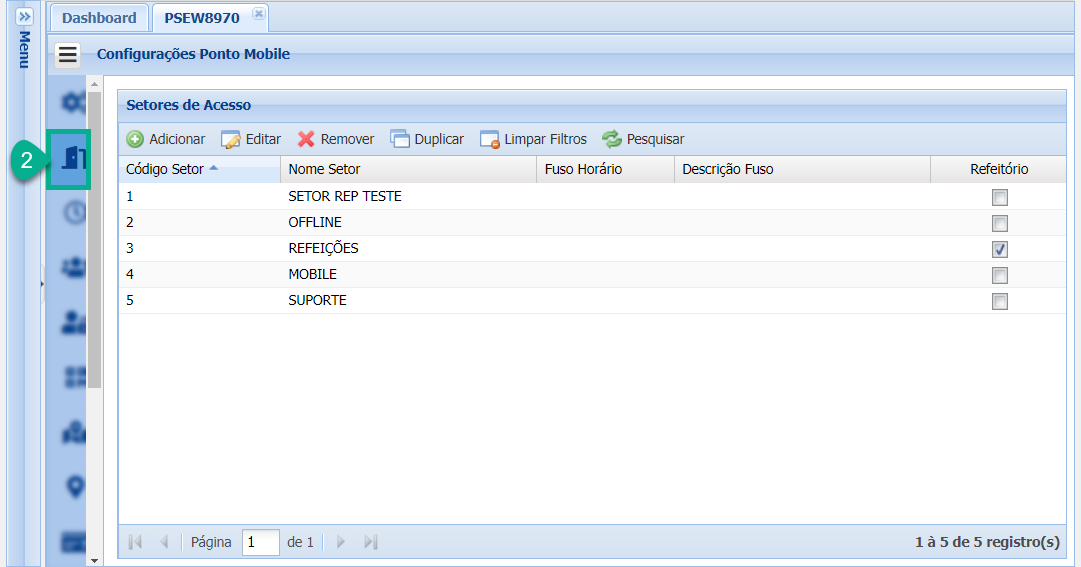Go to next page arrow

(341, 542)
